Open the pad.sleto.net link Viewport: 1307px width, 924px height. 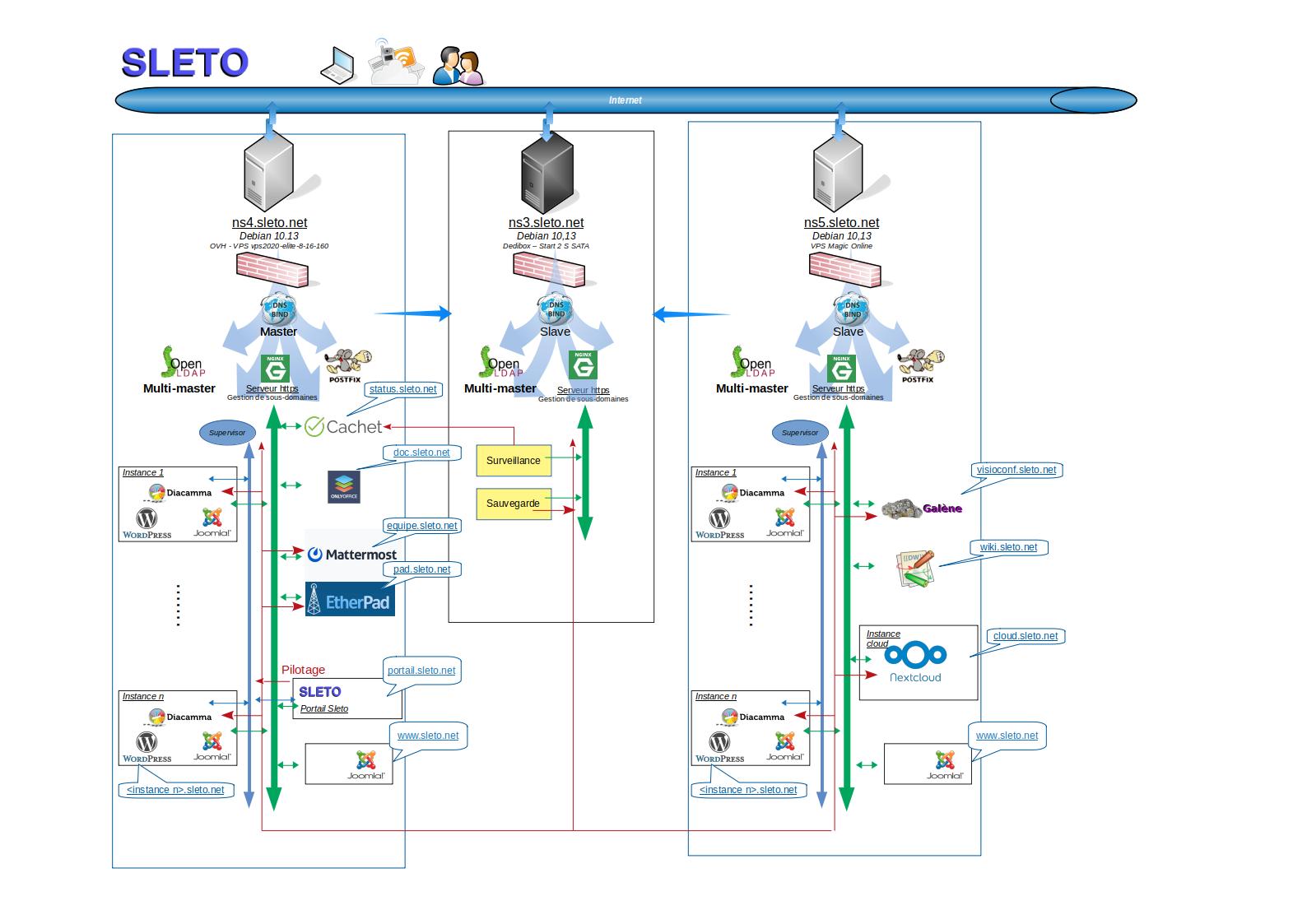421,569
